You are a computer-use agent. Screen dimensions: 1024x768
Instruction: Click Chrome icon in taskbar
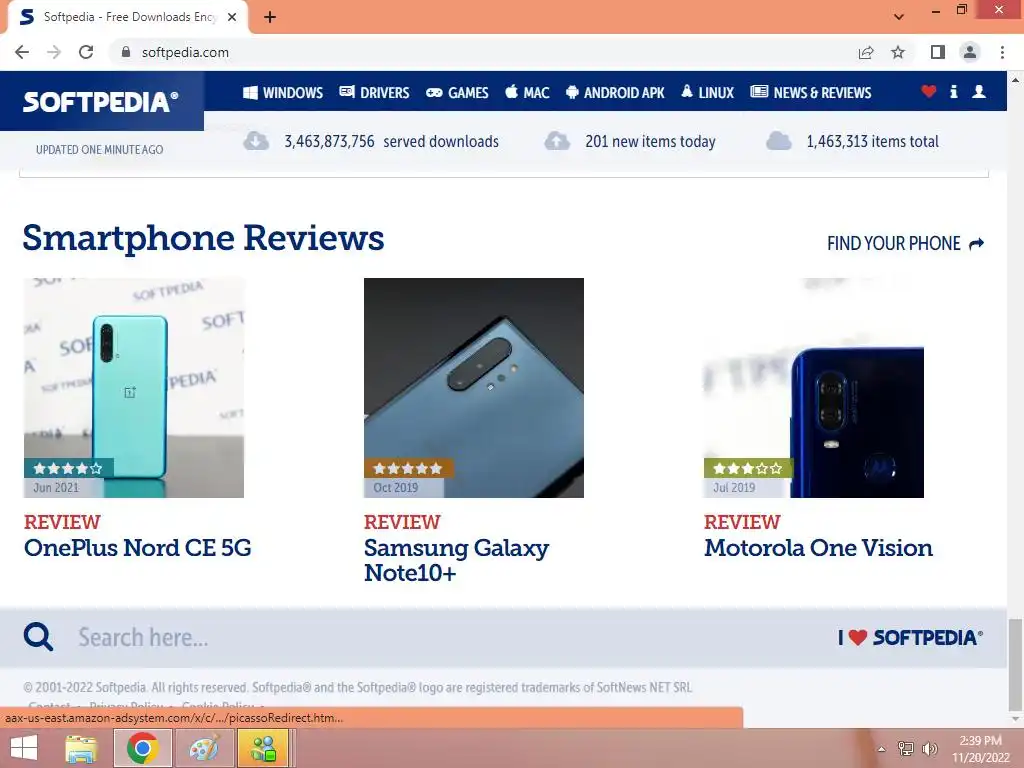tap(142, 748)
